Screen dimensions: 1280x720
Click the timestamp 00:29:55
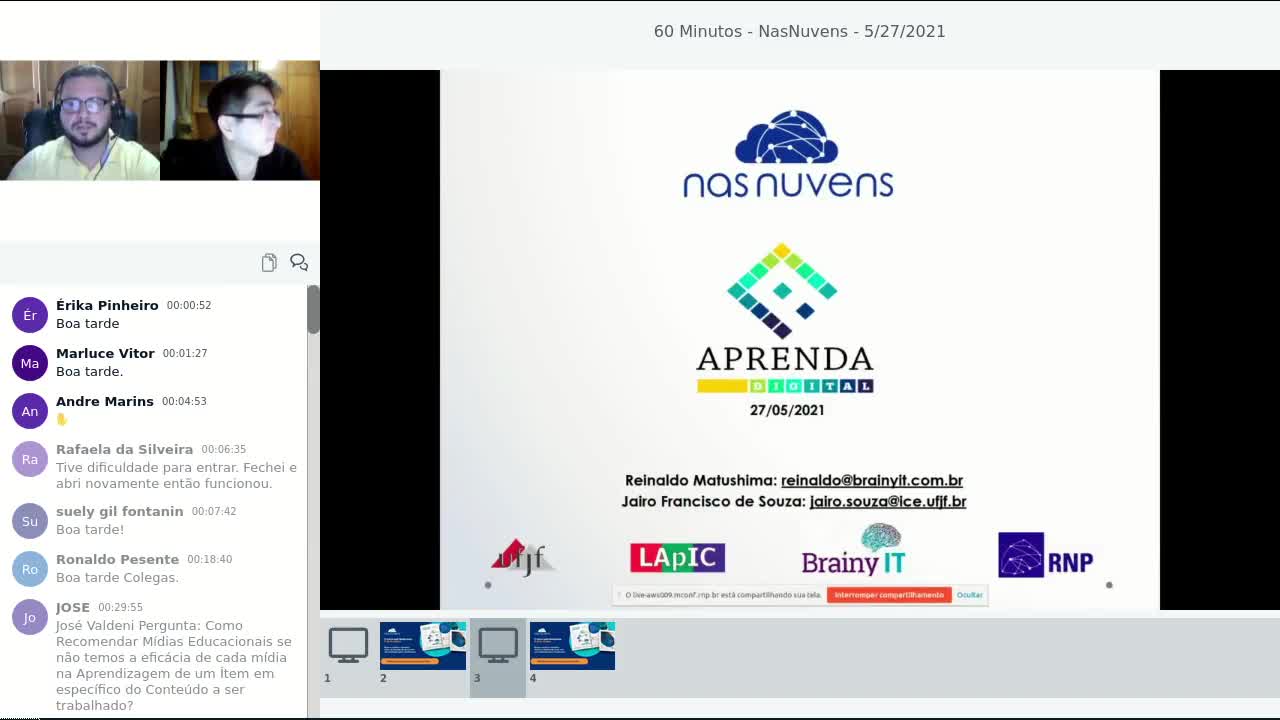click(121, 607)
